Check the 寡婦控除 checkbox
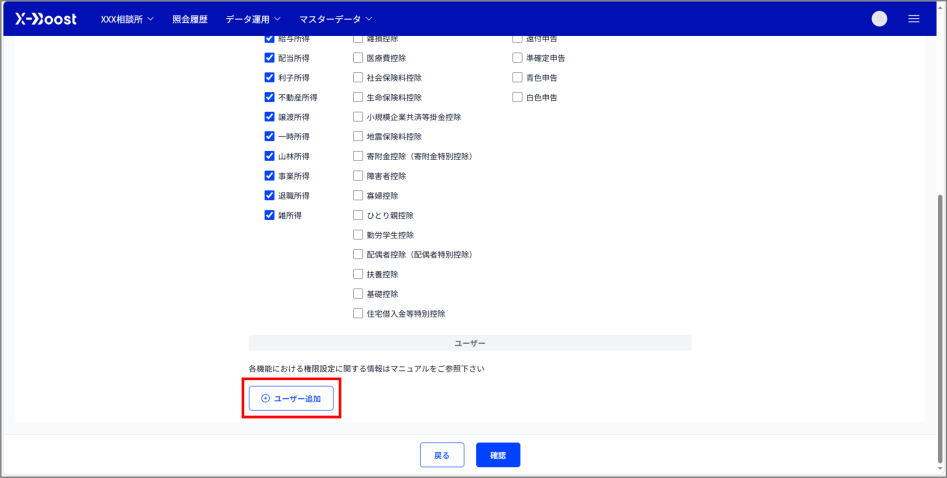 (x=358, y=195)
